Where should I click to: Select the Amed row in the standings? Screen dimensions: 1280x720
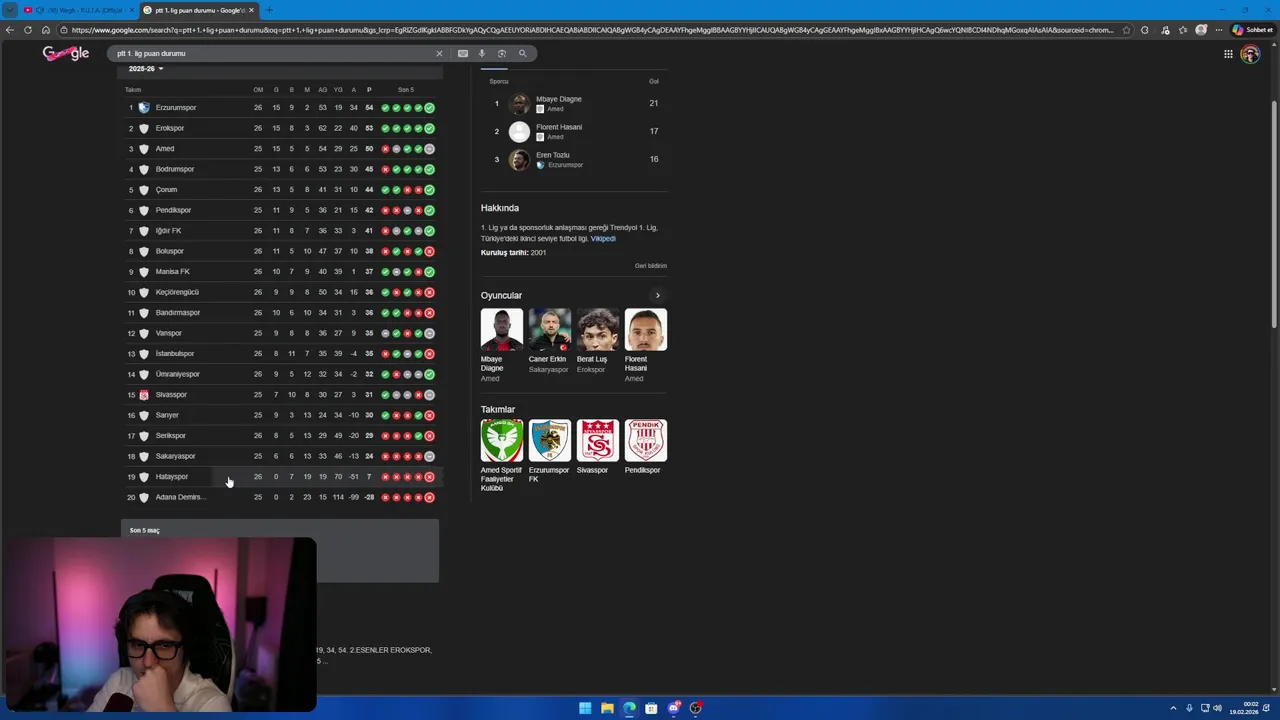(x=280, y=149)
